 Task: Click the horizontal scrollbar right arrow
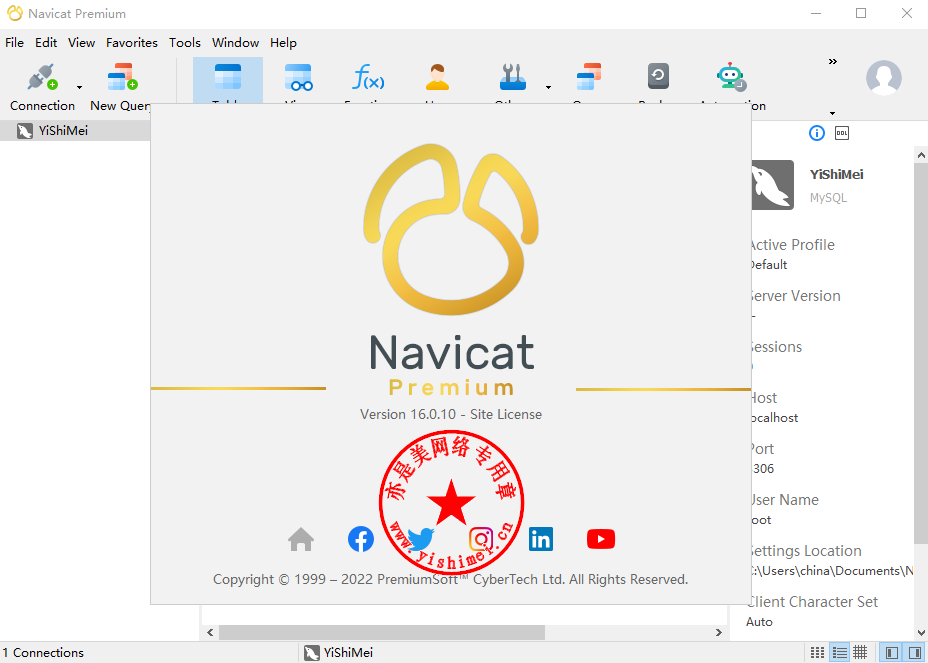tap(718, 633)
